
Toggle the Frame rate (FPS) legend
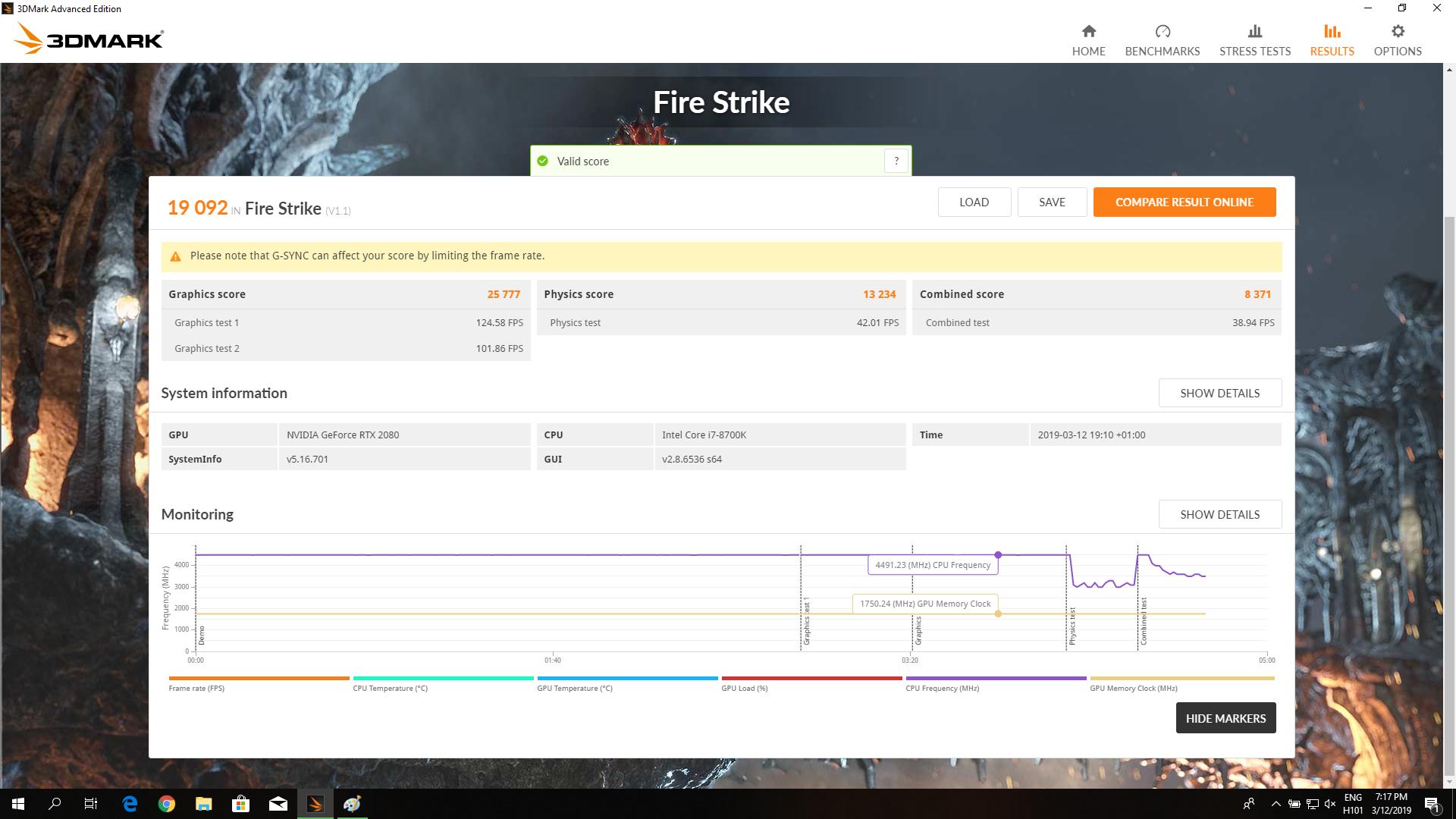[259, 684]
